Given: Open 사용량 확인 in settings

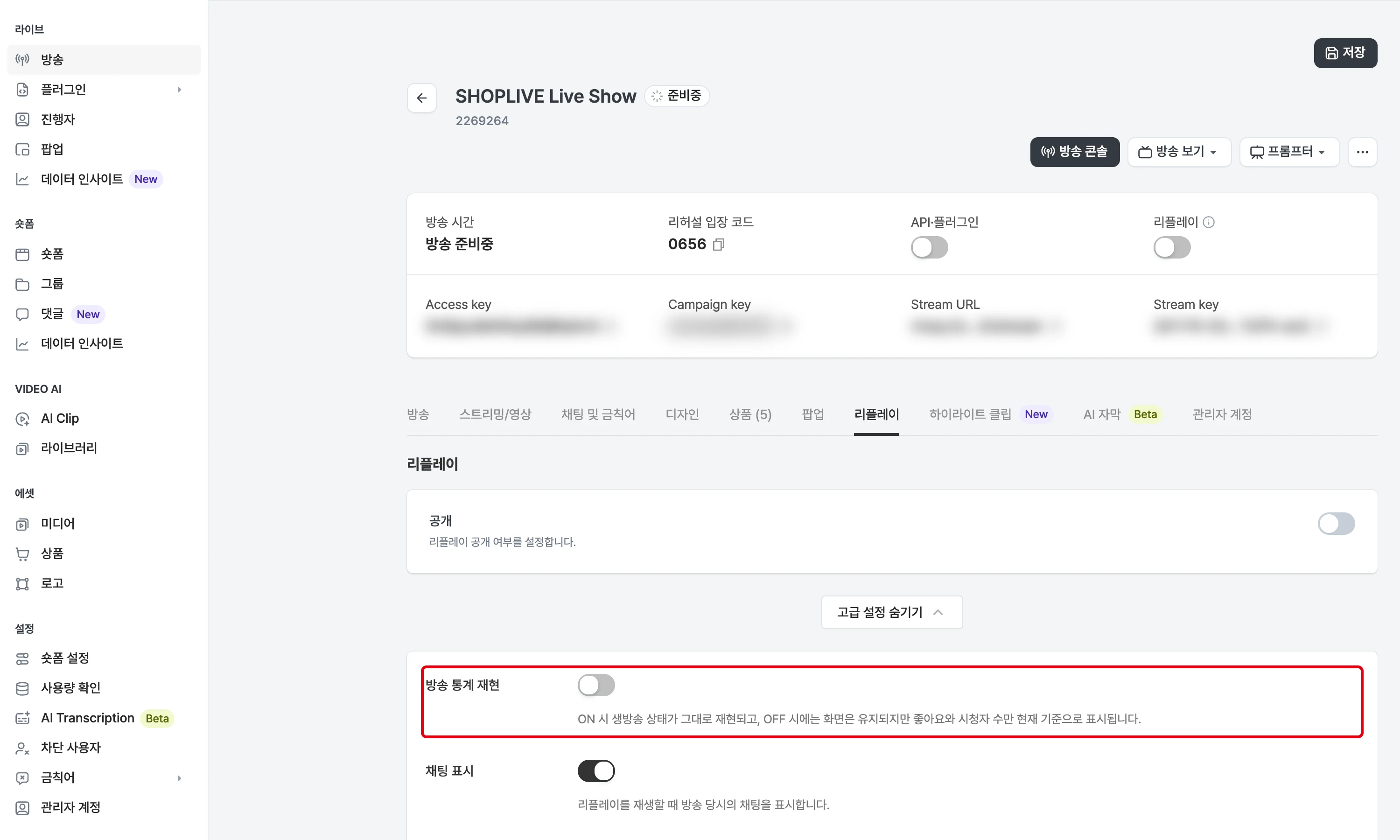Looking at the screenshot, I should click(x=104, y=688).
